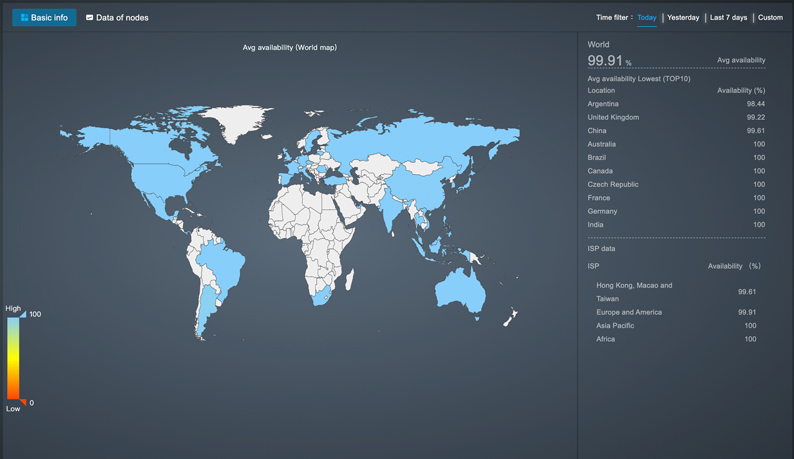Image resolution: width=794 pixels, height=459 pixels.
Task: Click the Hong Kong, Macao and Taiwan ISP row
Action: [676, 292]
